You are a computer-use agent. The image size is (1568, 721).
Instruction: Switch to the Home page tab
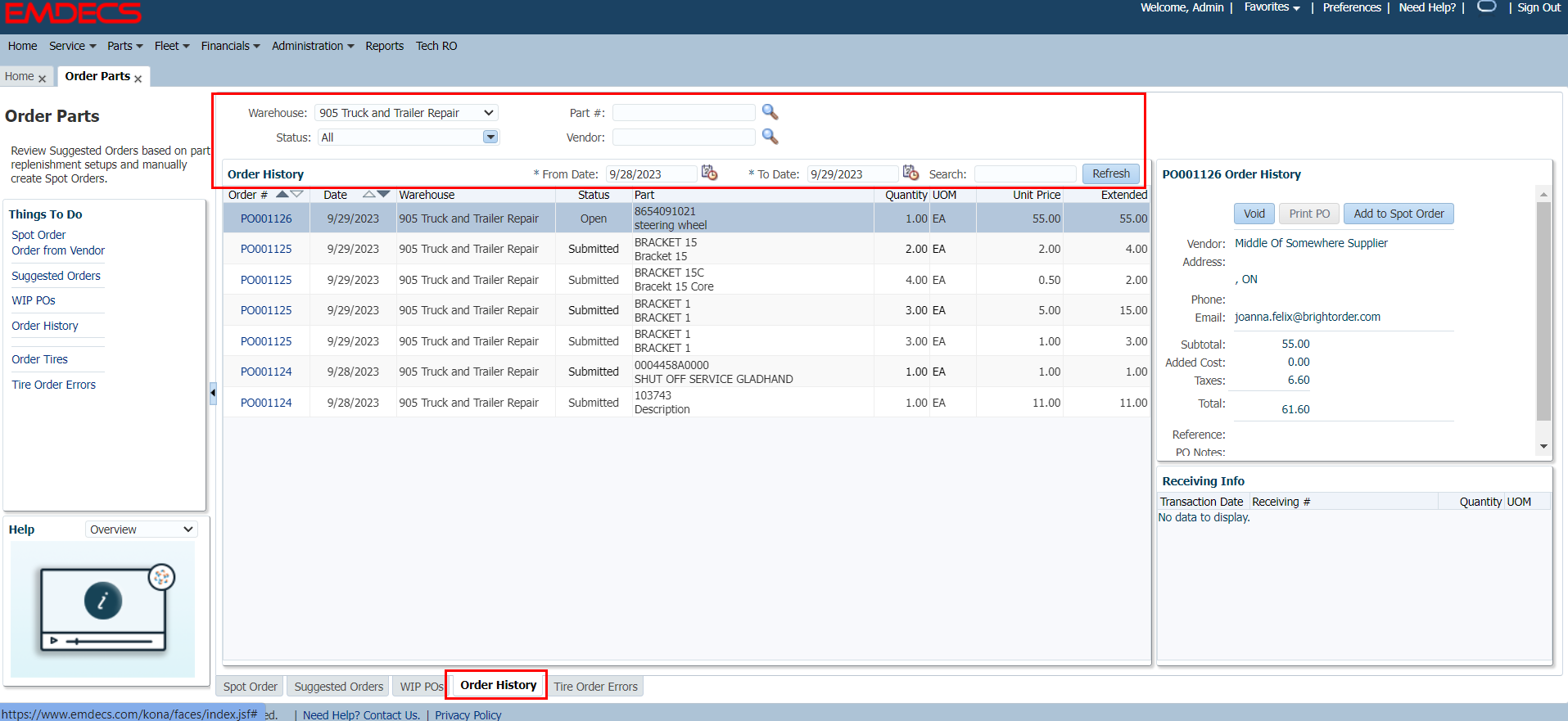[x=19, y=76]
